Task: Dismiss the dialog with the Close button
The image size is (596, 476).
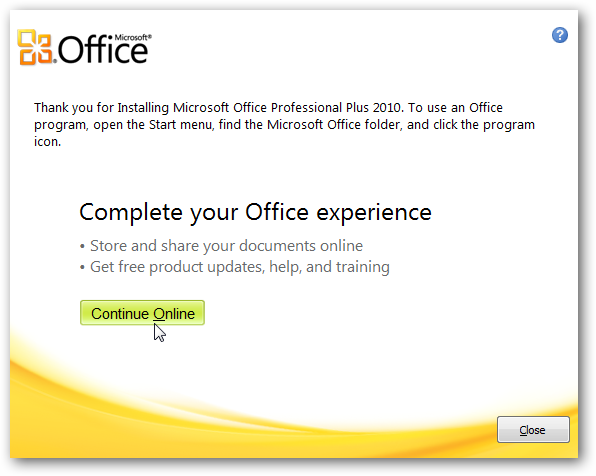Action: (x=533, y=430)
